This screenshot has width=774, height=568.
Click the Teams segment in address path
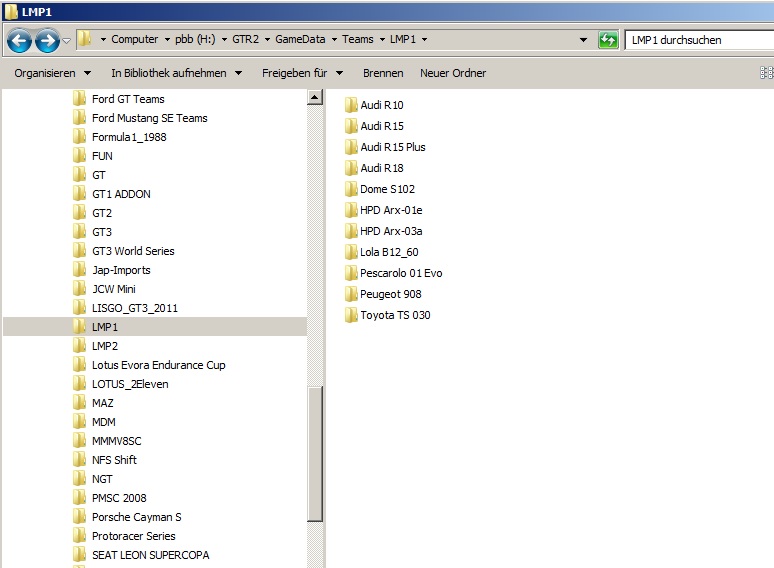[357, 39]
